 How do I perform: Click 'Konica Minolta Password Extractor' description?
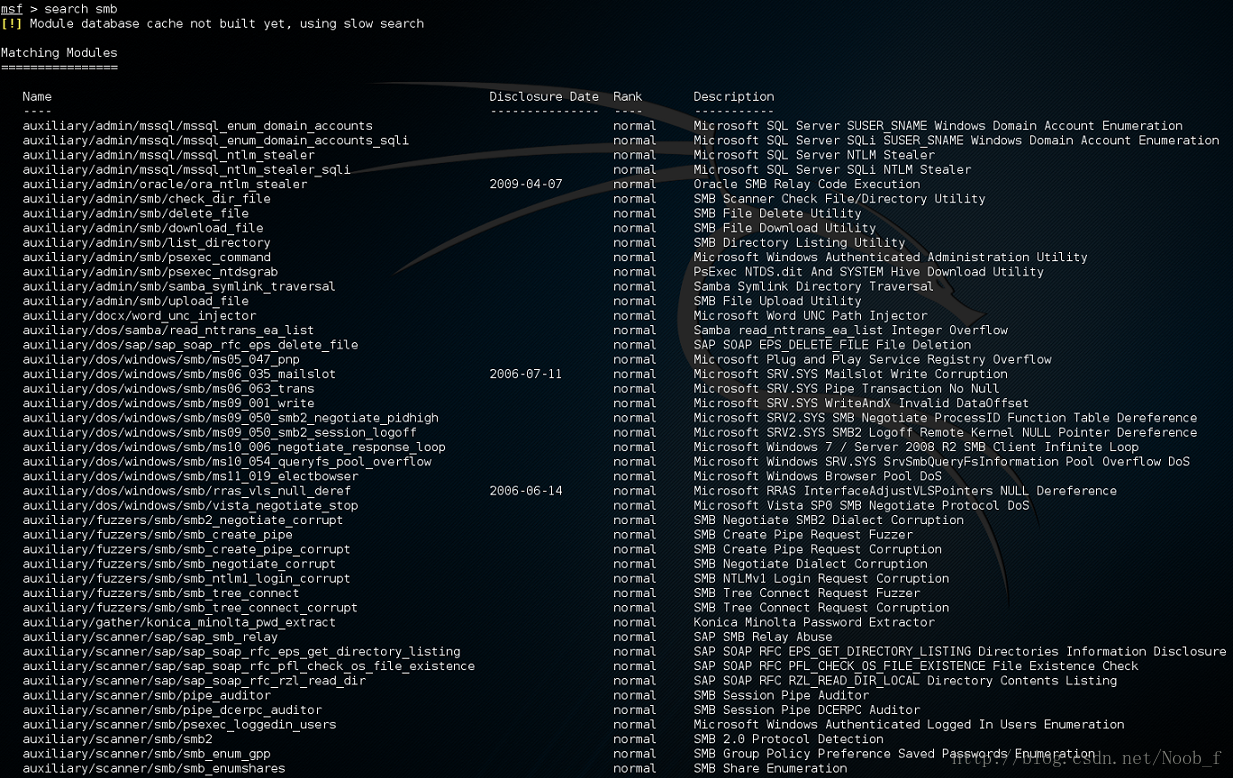coord(814,622)
